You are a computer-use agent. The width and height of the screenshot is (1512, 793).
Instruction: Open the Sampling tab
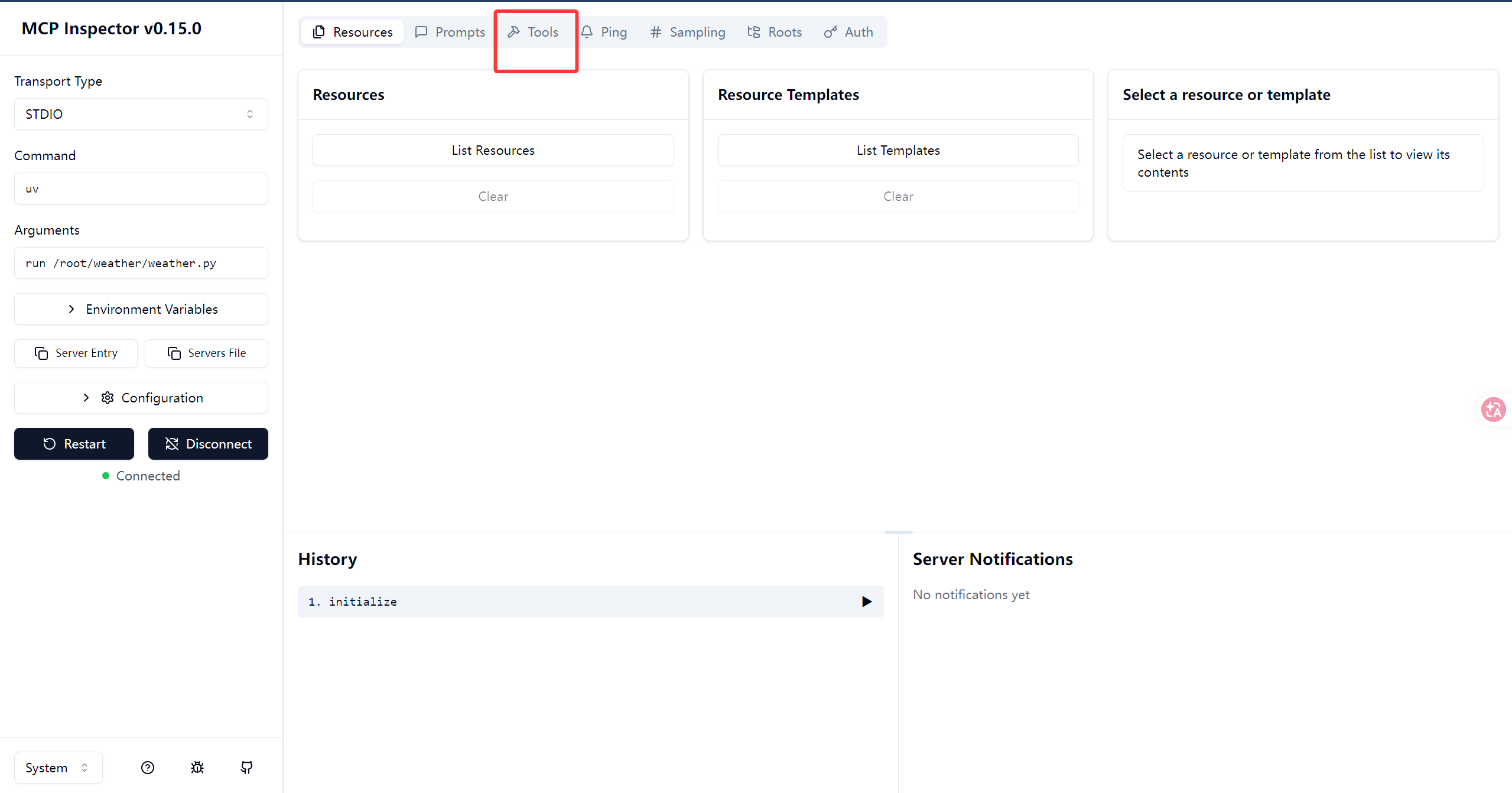click(688, 32)
